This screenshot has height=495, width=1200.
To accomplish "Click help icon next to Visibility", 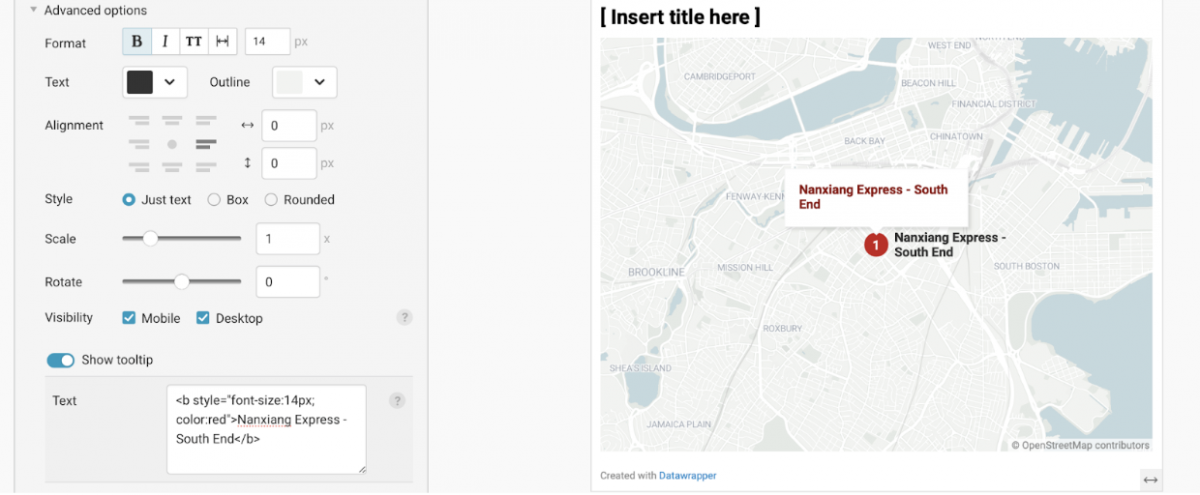I will point(404,318).
